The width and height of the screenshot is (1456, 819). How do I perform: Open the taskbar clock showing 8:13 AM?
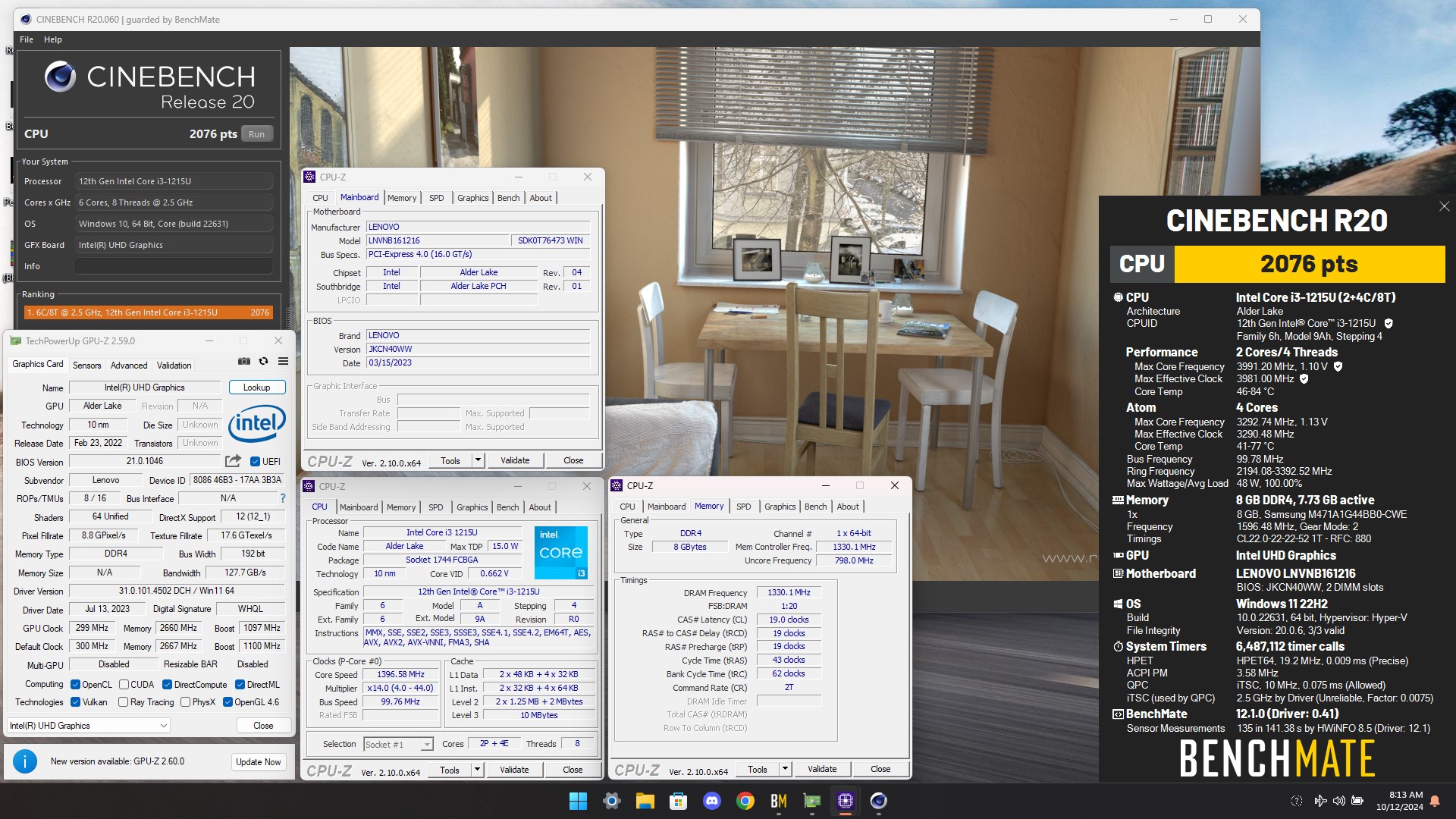click(x=1400, y=801)
